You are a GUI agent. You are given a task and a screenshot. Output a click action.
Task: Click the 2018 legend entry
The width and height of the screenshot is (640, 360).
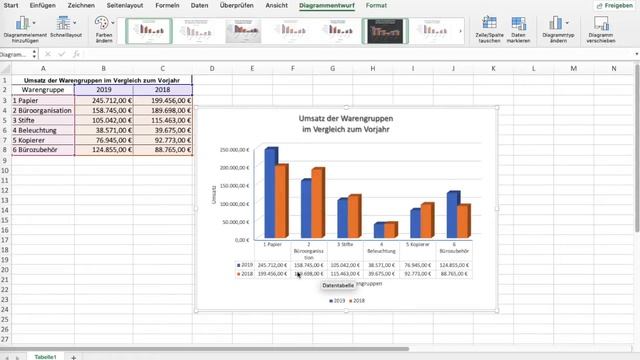point(357,301)
